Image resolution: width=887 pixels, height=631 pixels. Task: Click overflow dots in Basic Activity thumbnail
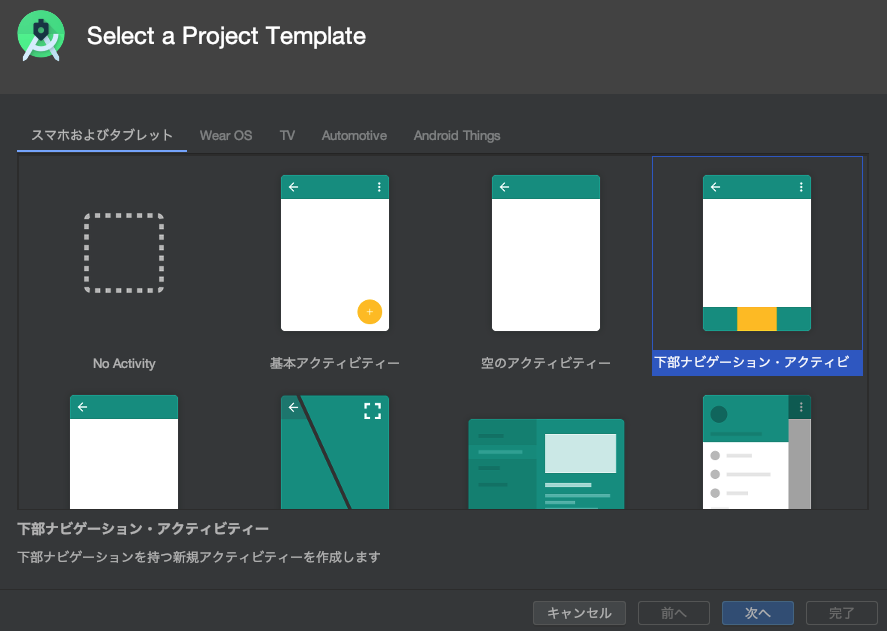pyautogui.click(x=379, y=187)
